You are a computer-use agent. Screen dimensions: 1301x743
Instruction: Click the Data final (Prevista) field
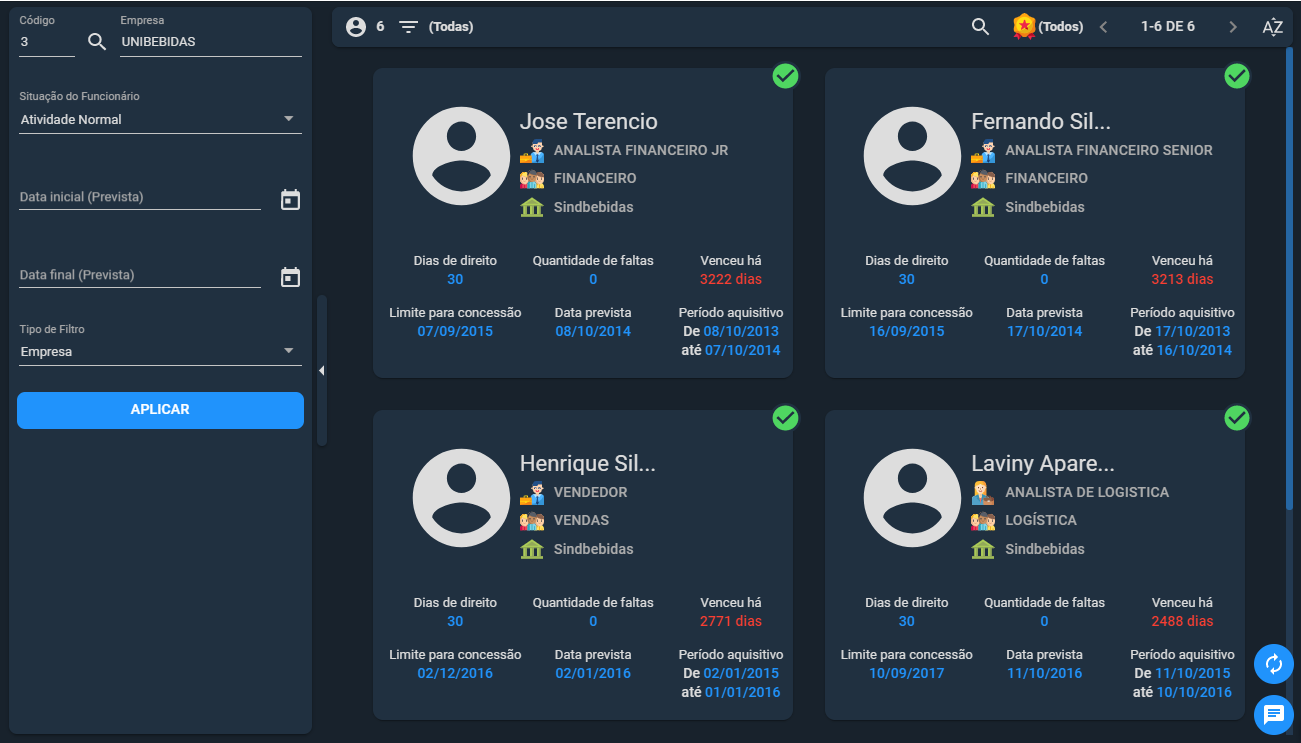click(x=140, y=275)
